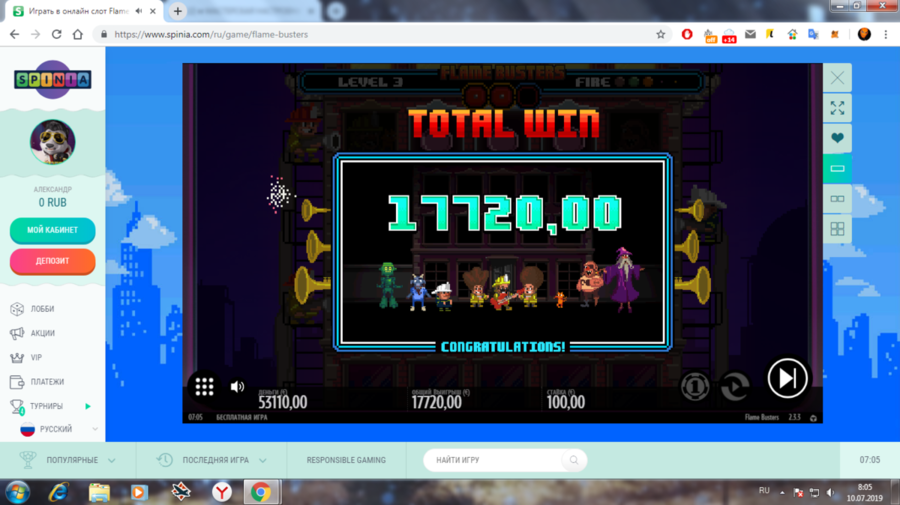Open the slot game menu grid icon

tap(204, 386)
